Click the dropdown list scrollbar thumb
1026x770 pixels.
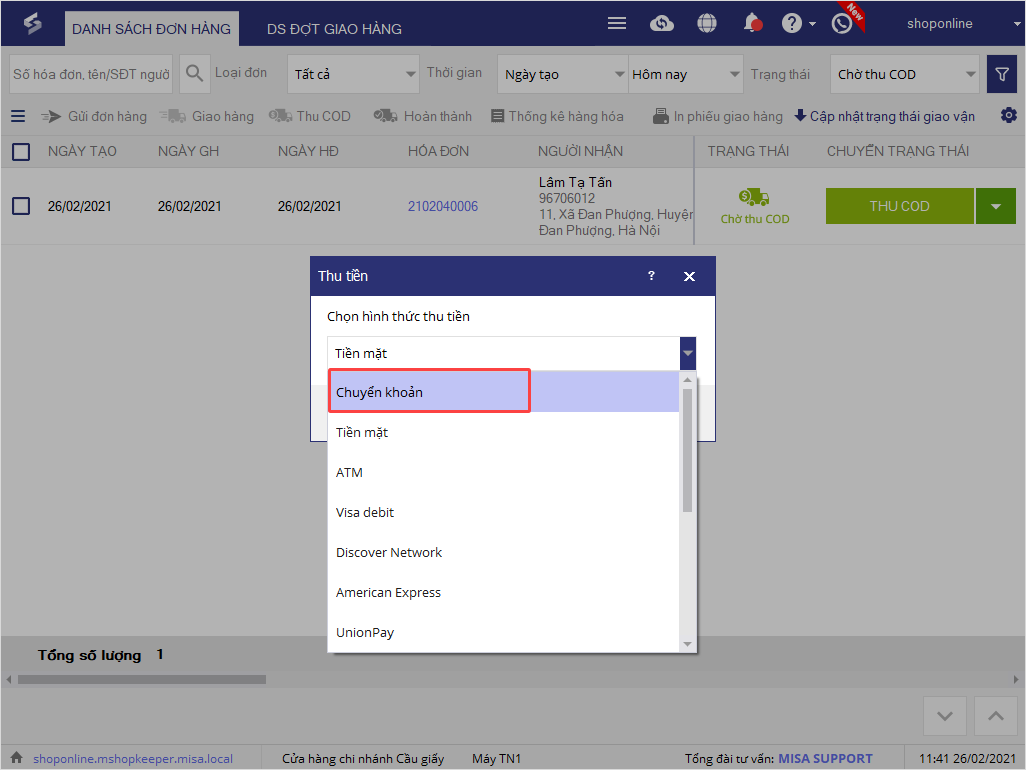pyautogui.click(x=687, y=450)
